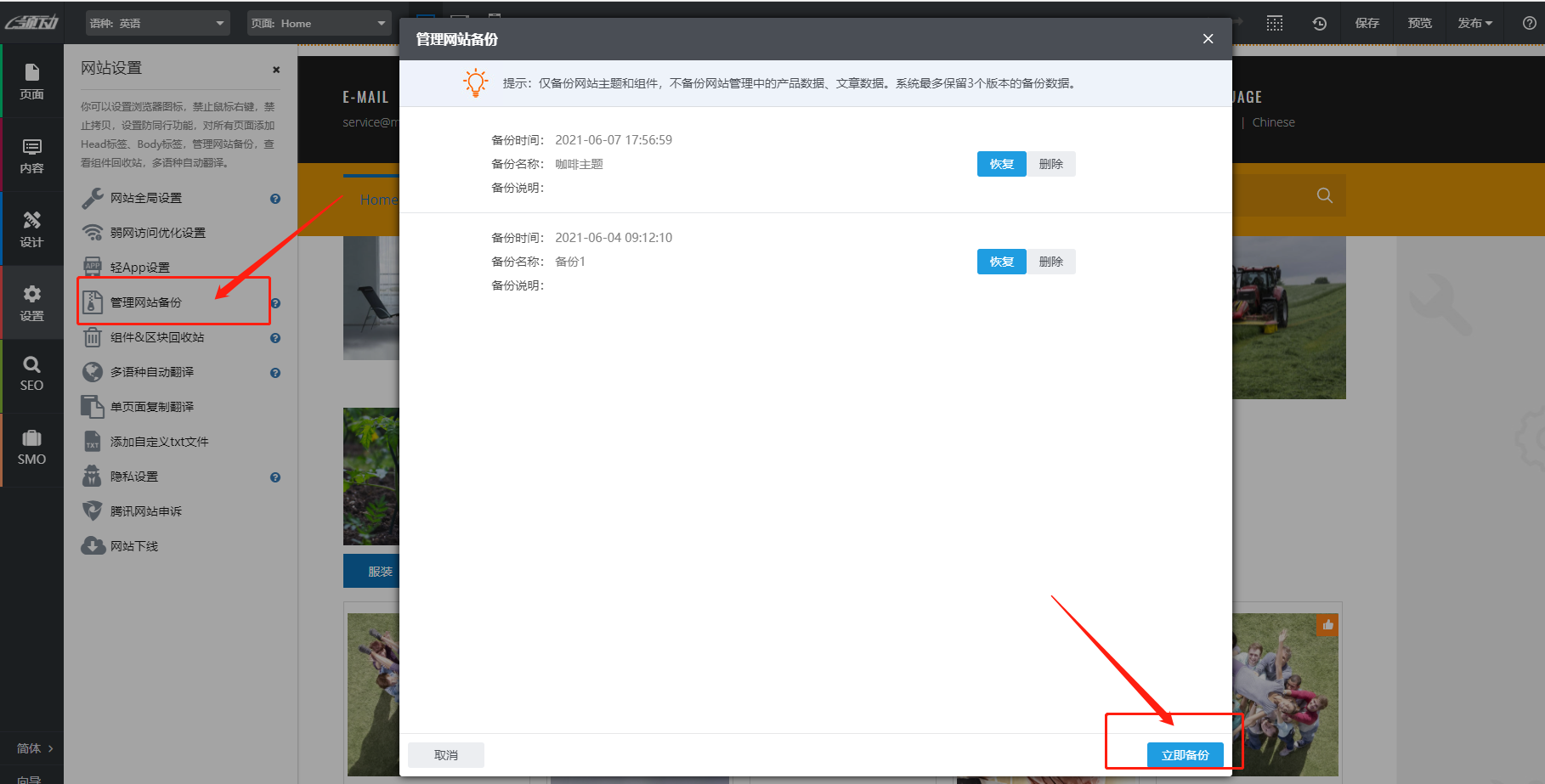Restore the 咖啡主题 backup
This screenshot has width=1545, height=784.
point(1001,163)
